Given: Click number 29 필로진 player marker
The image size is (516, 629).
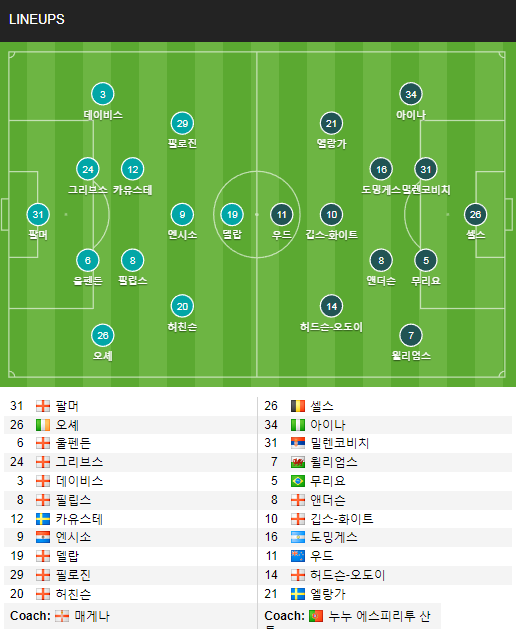Looking at the screenshot, I should (182, 124).
